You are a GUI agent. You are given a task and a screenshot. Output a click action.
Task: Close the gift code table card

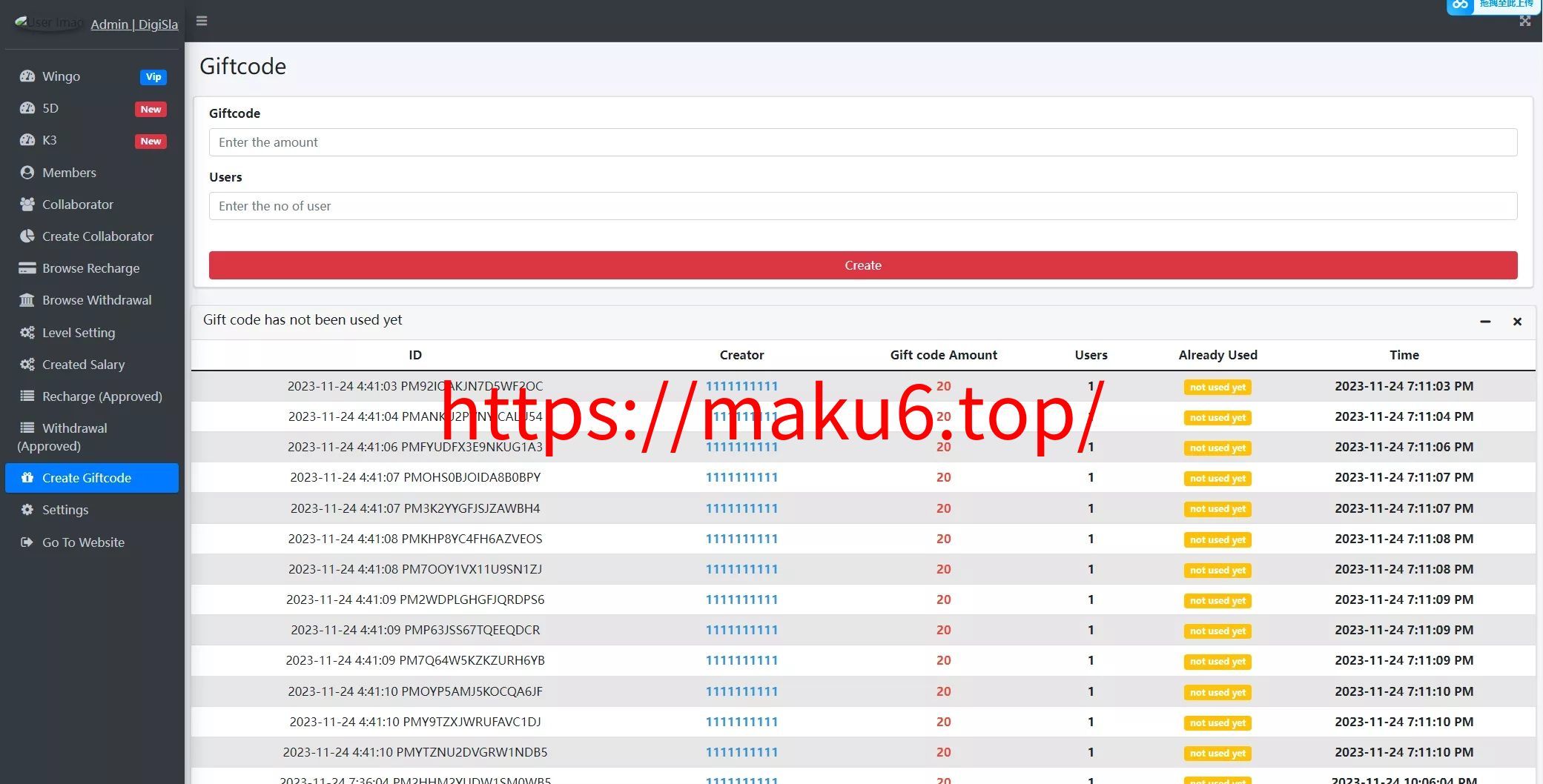[x=1517, y=322]
